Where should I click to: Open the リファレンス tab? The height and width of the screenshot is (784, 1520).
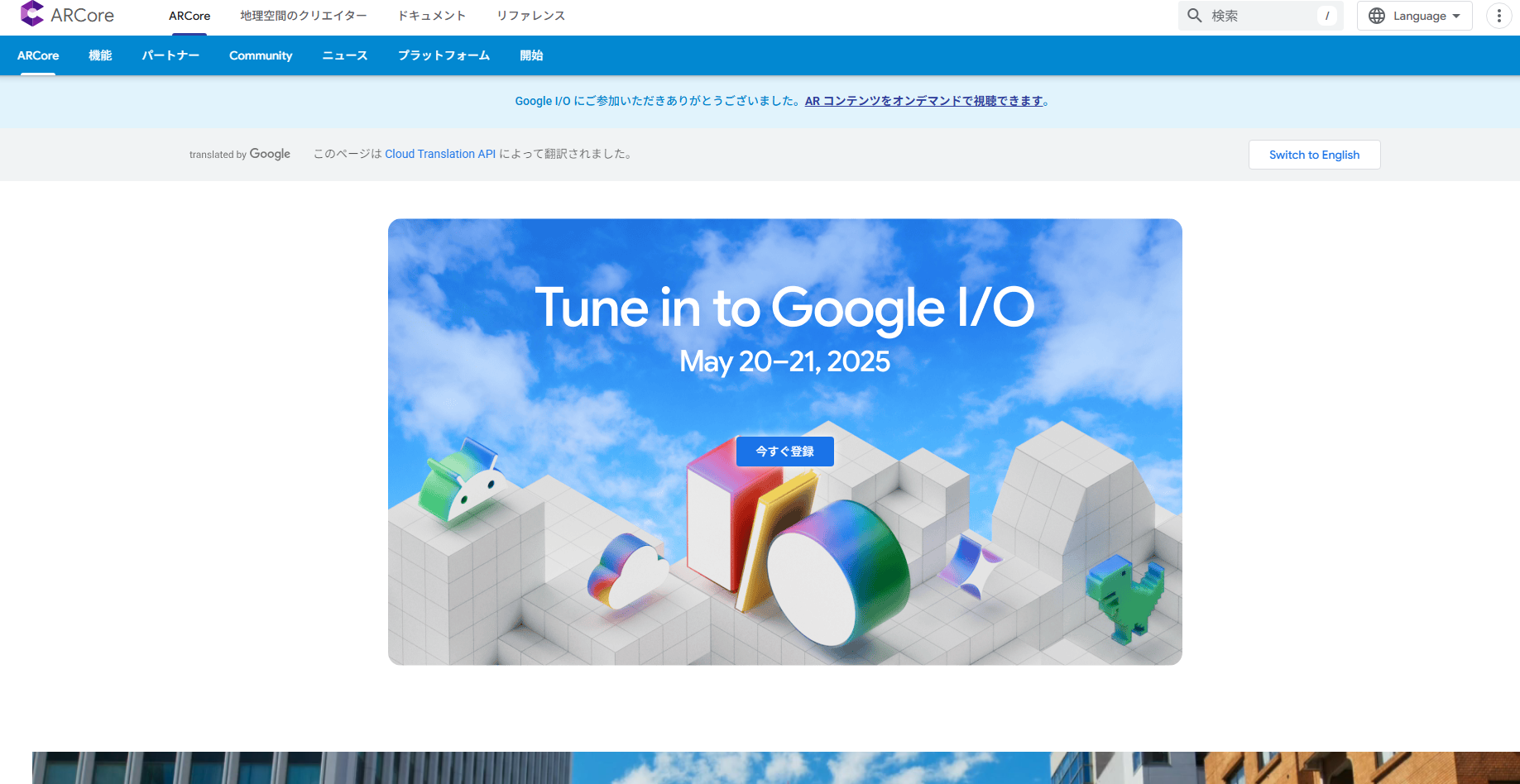point(531,16)
